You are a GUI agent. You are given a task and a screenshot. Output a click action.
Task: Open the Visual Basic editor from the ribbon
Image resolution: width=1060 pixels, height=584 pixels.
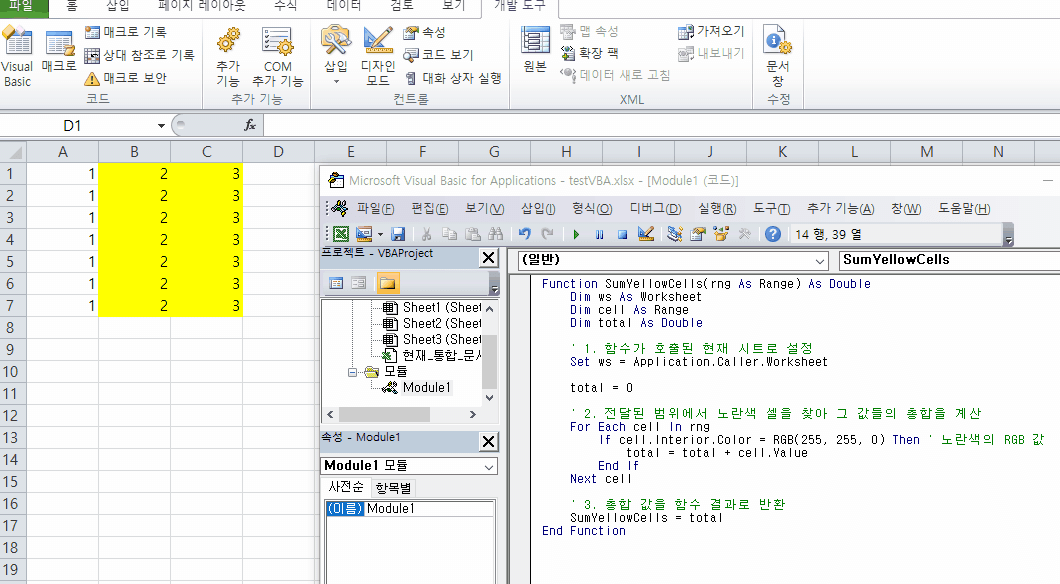point(17,57)
